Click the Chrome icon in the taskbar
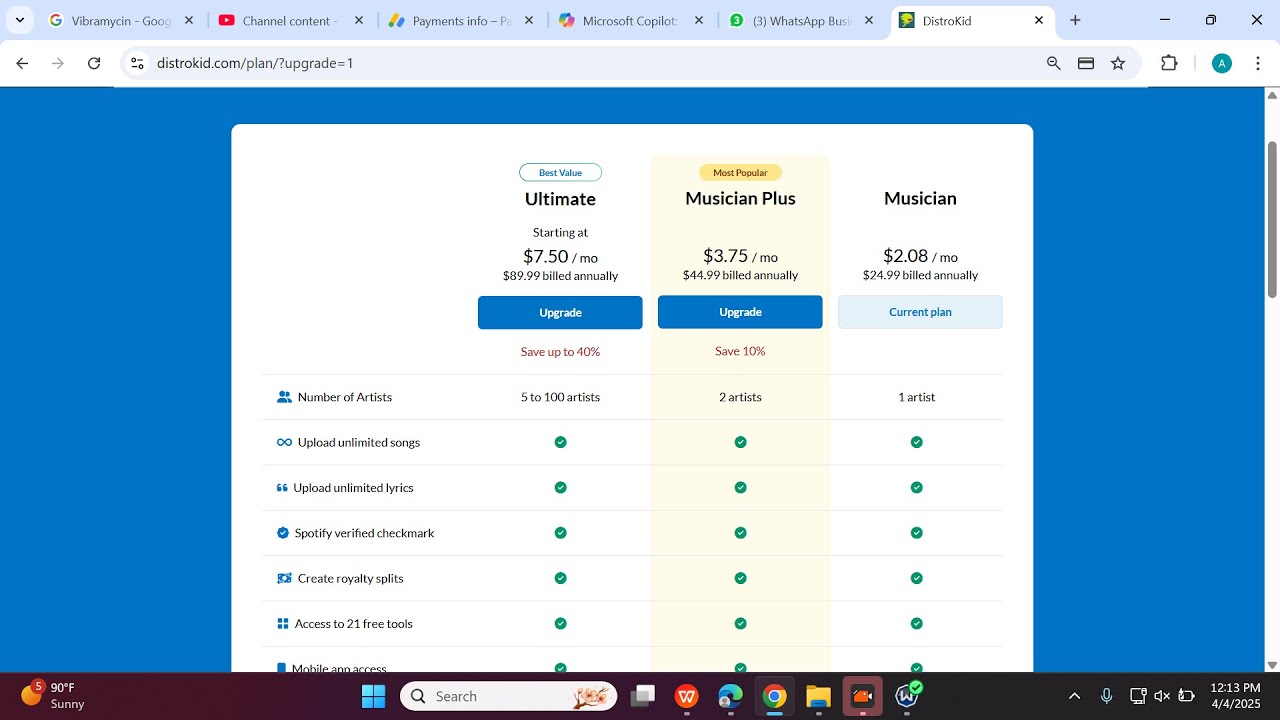The image size is (1280, 720). pyautogui.click(x=774, y=696)
